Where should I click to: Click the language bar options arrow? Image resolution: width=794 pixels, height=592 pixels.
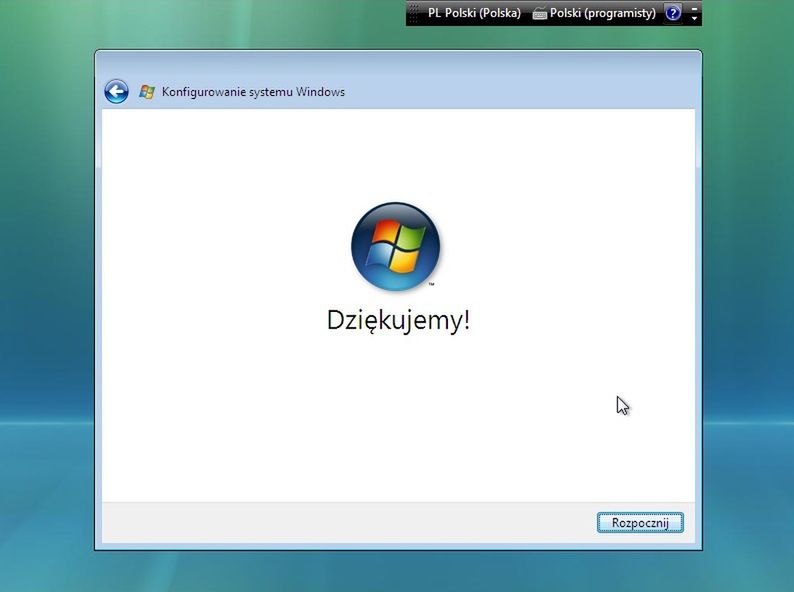[694, 18]
